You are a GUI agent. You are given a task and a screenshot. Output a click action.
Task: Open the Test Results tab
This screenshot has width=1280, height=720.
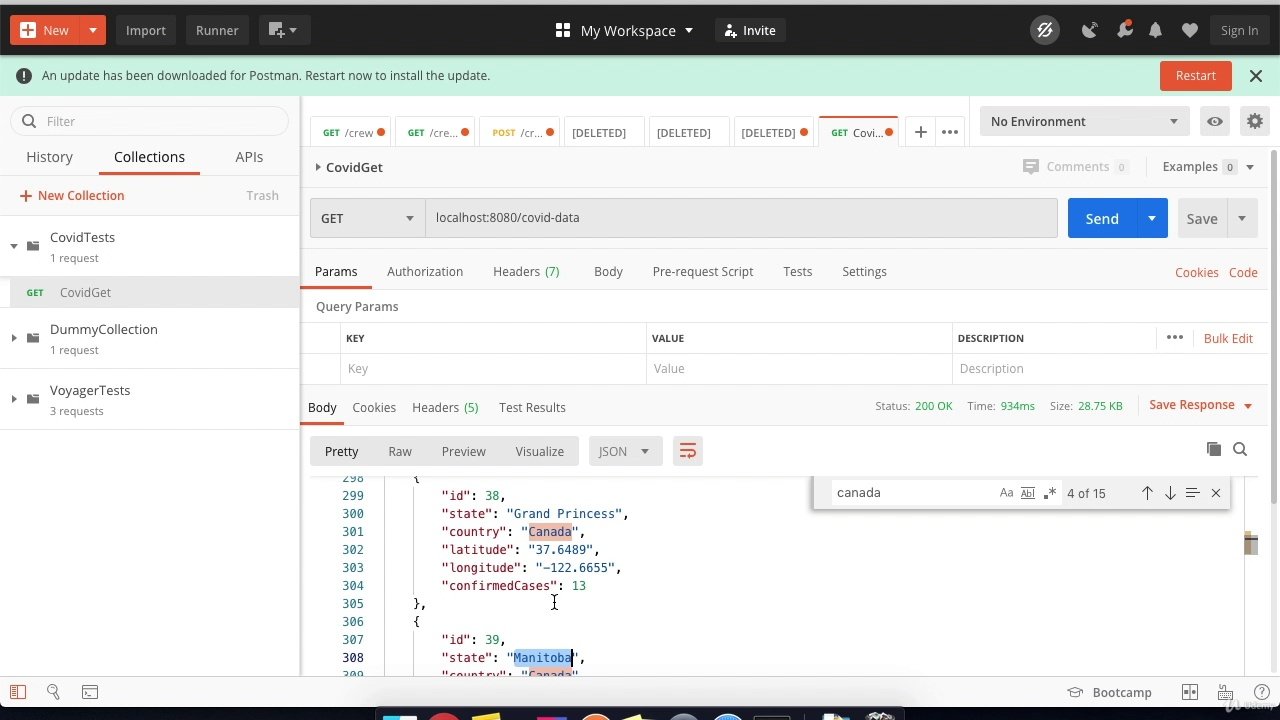pyautogui.click(x=532, y=407)
